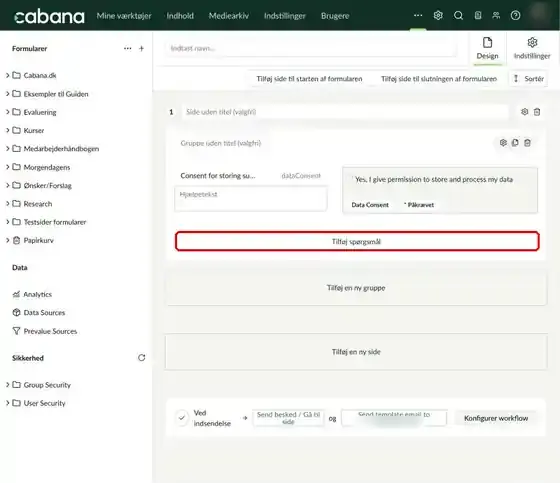Viewport: 560px width, 483px height.
Task: Open Indstillinger in top navigation
Action: click(285, 16)
